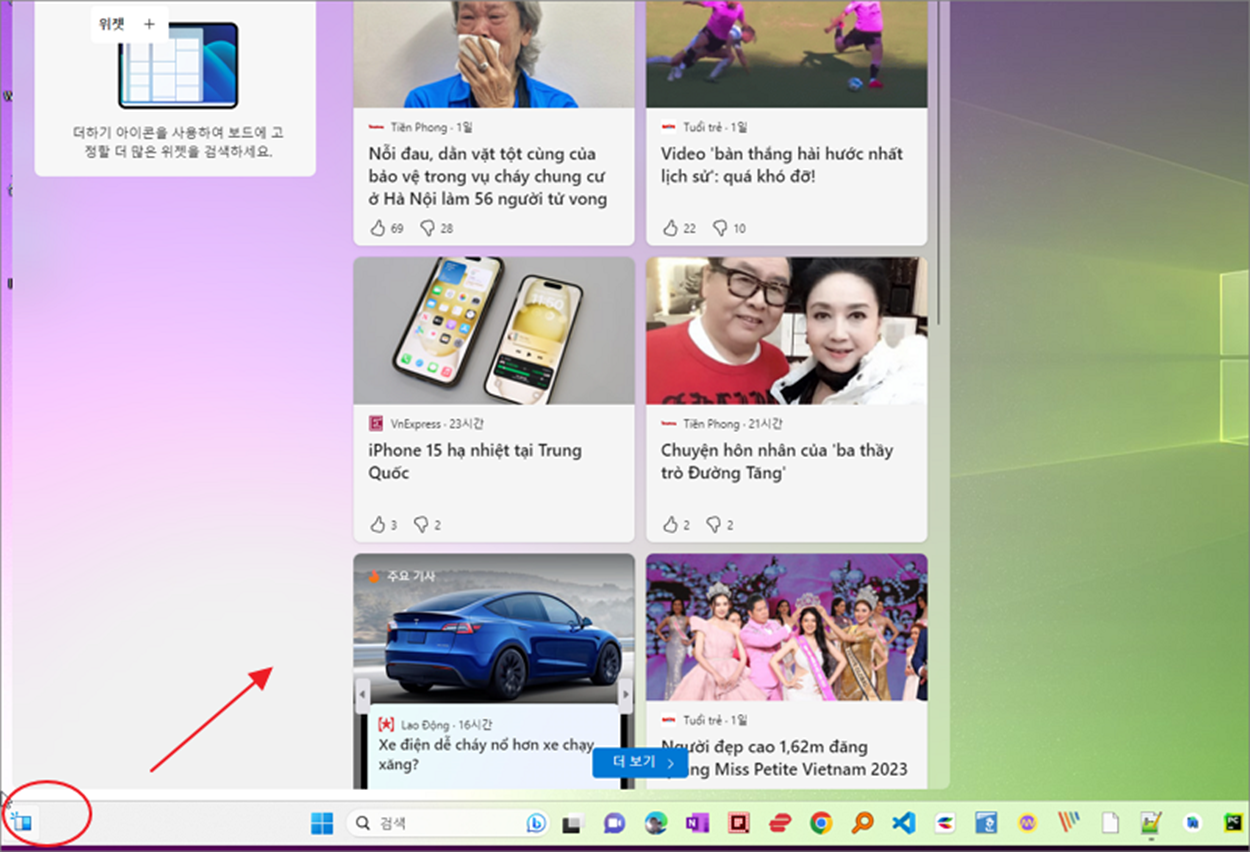Image resolution: width=1250 pixels, height=852 pixels.
Task: Open the photo of the man in the blue shirt
Action: coord(494,53)
